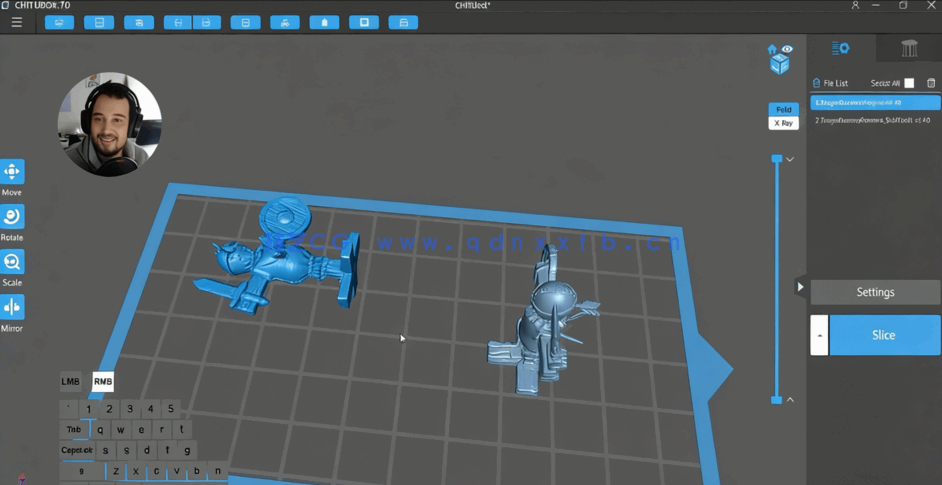Select the knight model holding the round shield
The image size is (942, 485).
(x=281, y=257)
